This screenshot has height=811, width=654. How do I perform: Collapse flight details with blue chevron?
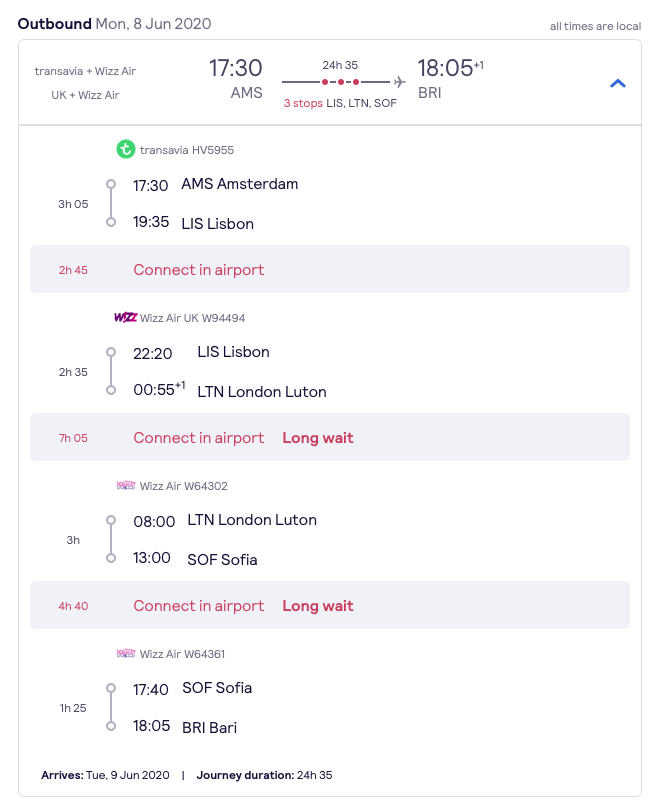[x=618, y=83]
